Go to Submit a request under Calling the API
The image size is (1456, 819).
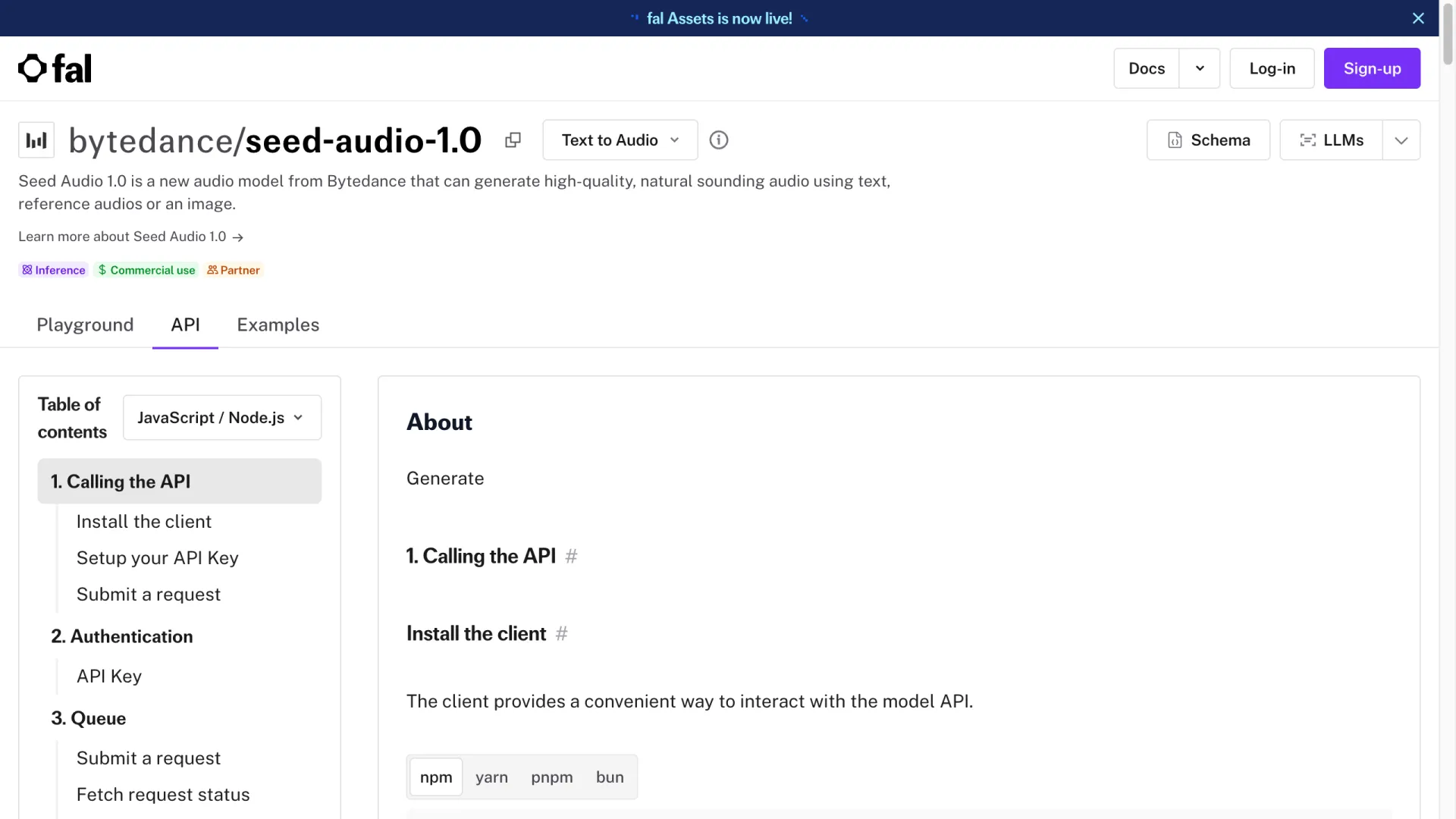[149, 595]
